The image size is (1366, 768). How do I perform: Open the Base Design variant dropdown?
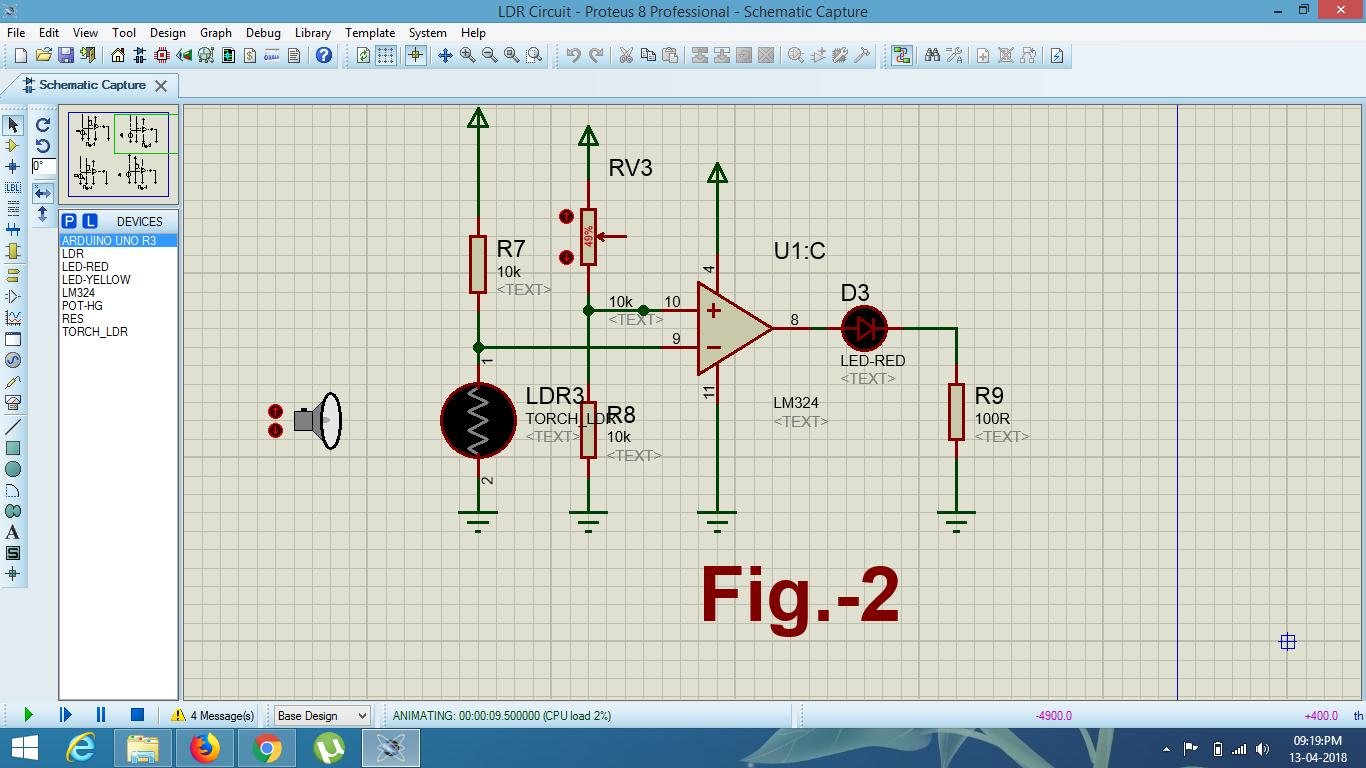click(x=322, y=715)
